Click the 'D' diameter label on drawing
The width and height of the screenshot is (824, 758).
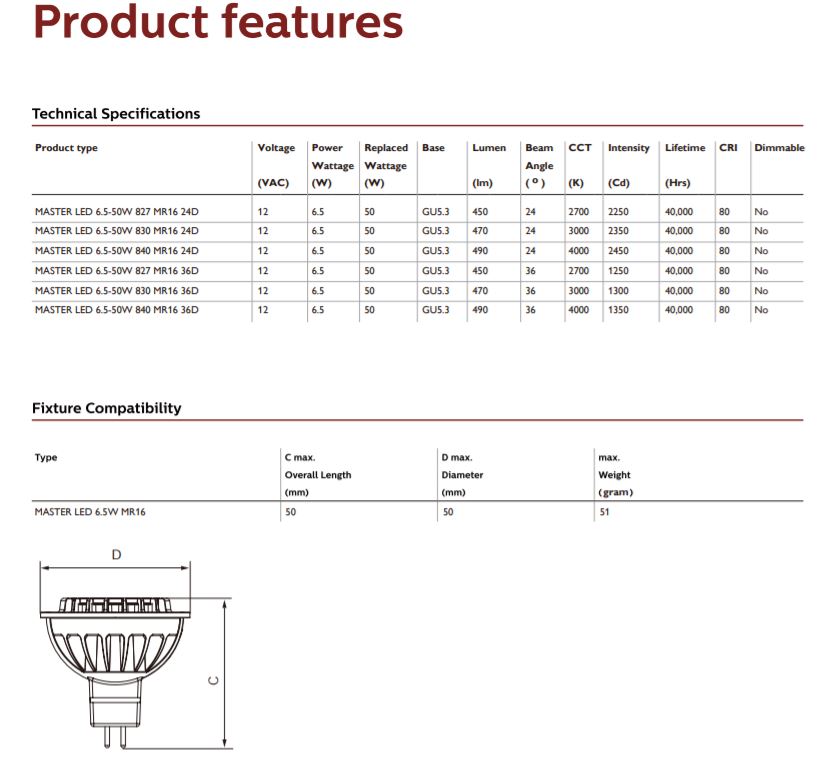point(117,555)
